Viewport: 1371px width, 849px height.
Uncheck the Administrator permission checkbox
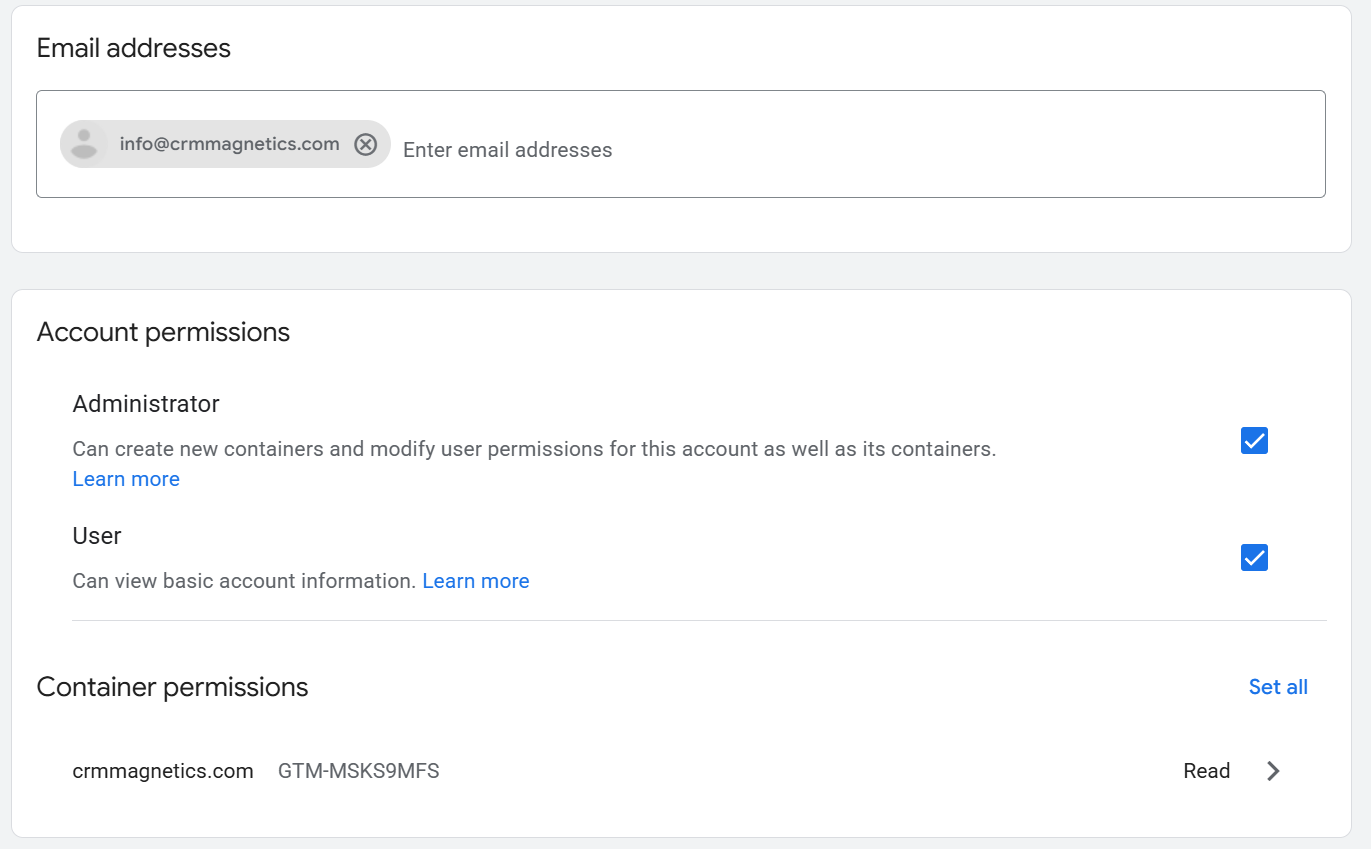coord(1254,441)
